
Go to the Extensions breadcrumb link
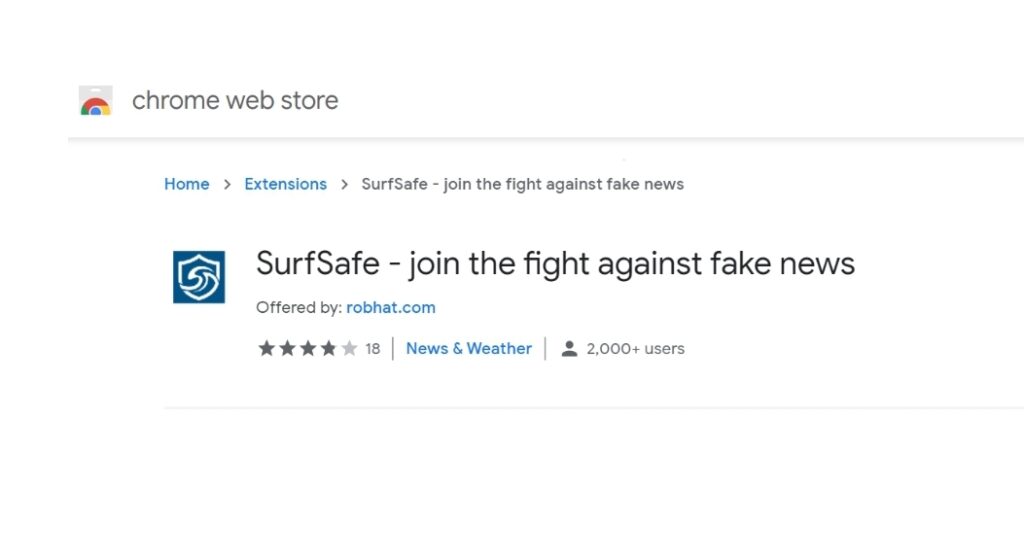tap(285, 184)
